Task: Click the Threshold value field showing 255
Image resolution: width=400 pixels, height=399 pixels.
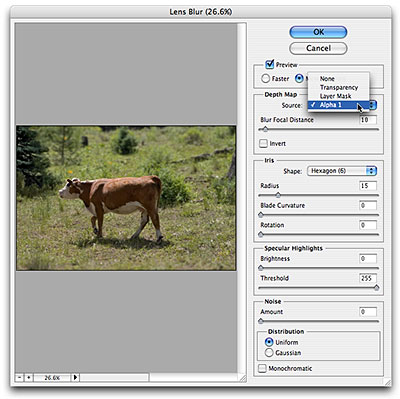Action: coord(368,278)
